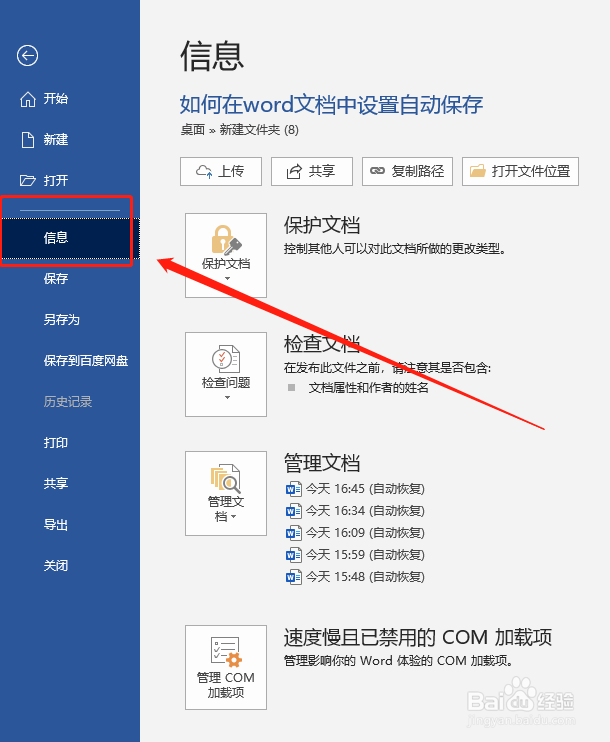Screen dimensions: 610x742
Task: Click the magnifier over documents icon
Action: coord(226,478)
